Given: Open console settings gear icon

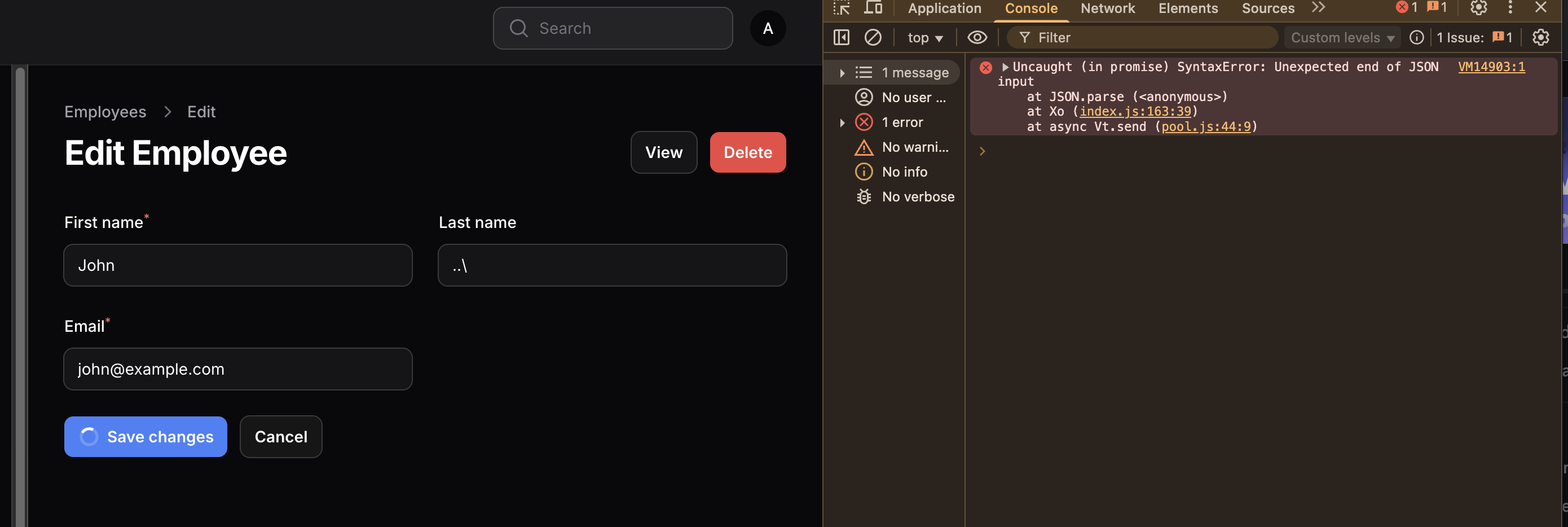Looking at the screenshot, I should click(1540, 37).
